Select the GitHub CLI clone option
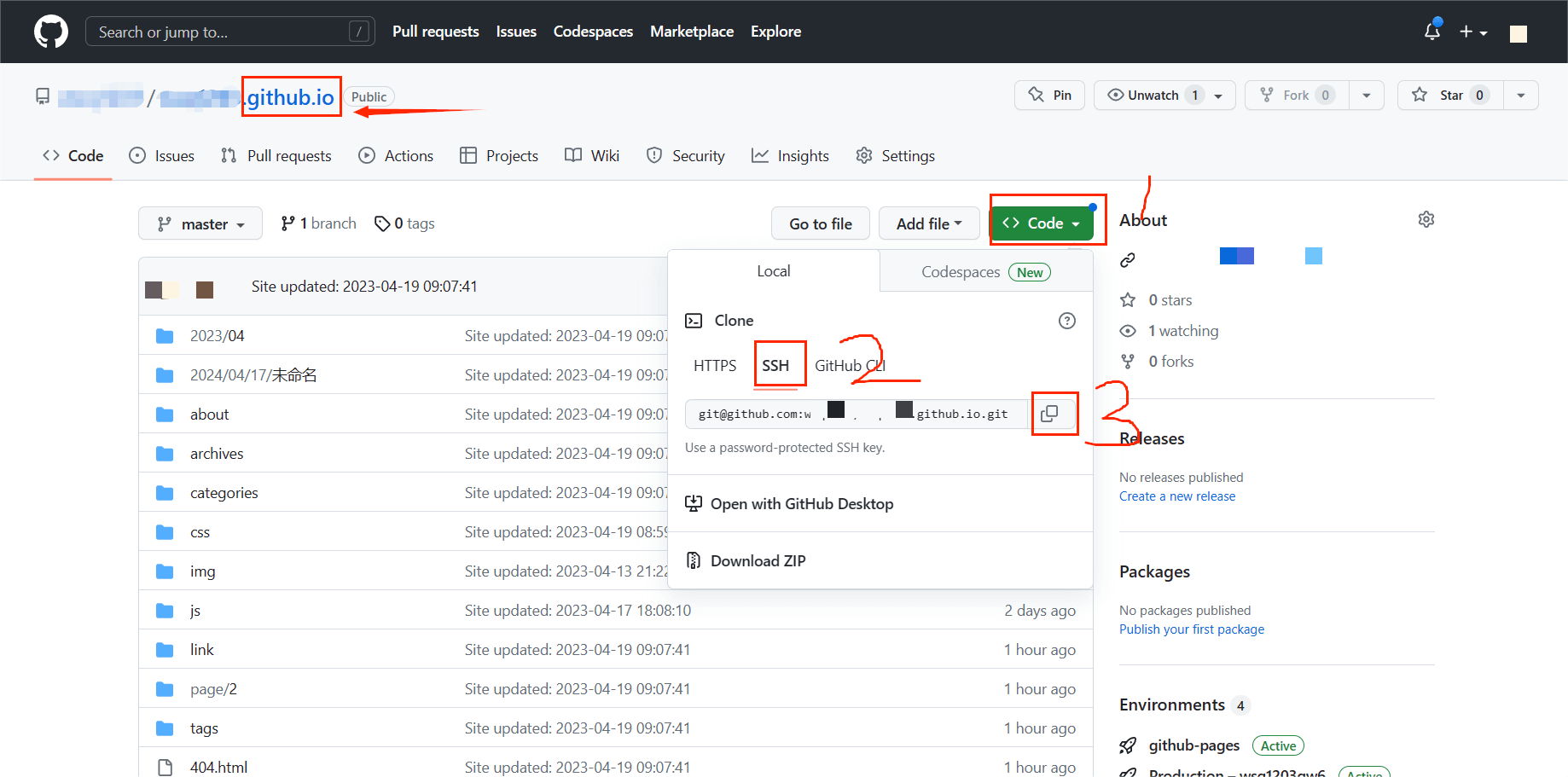Viewport: 1568px width, 777px height. (851, 365)
